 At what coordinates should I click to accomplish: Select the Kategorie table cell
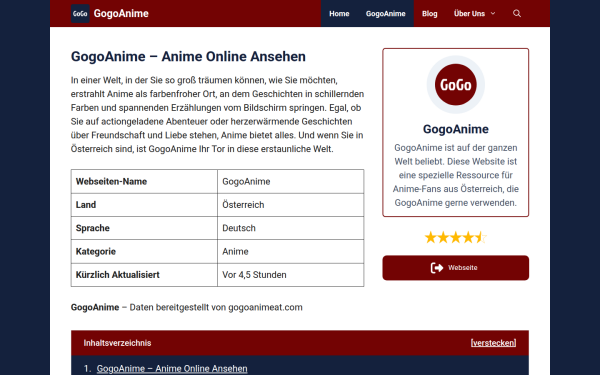pyautogui.click(x=144, y=251)
